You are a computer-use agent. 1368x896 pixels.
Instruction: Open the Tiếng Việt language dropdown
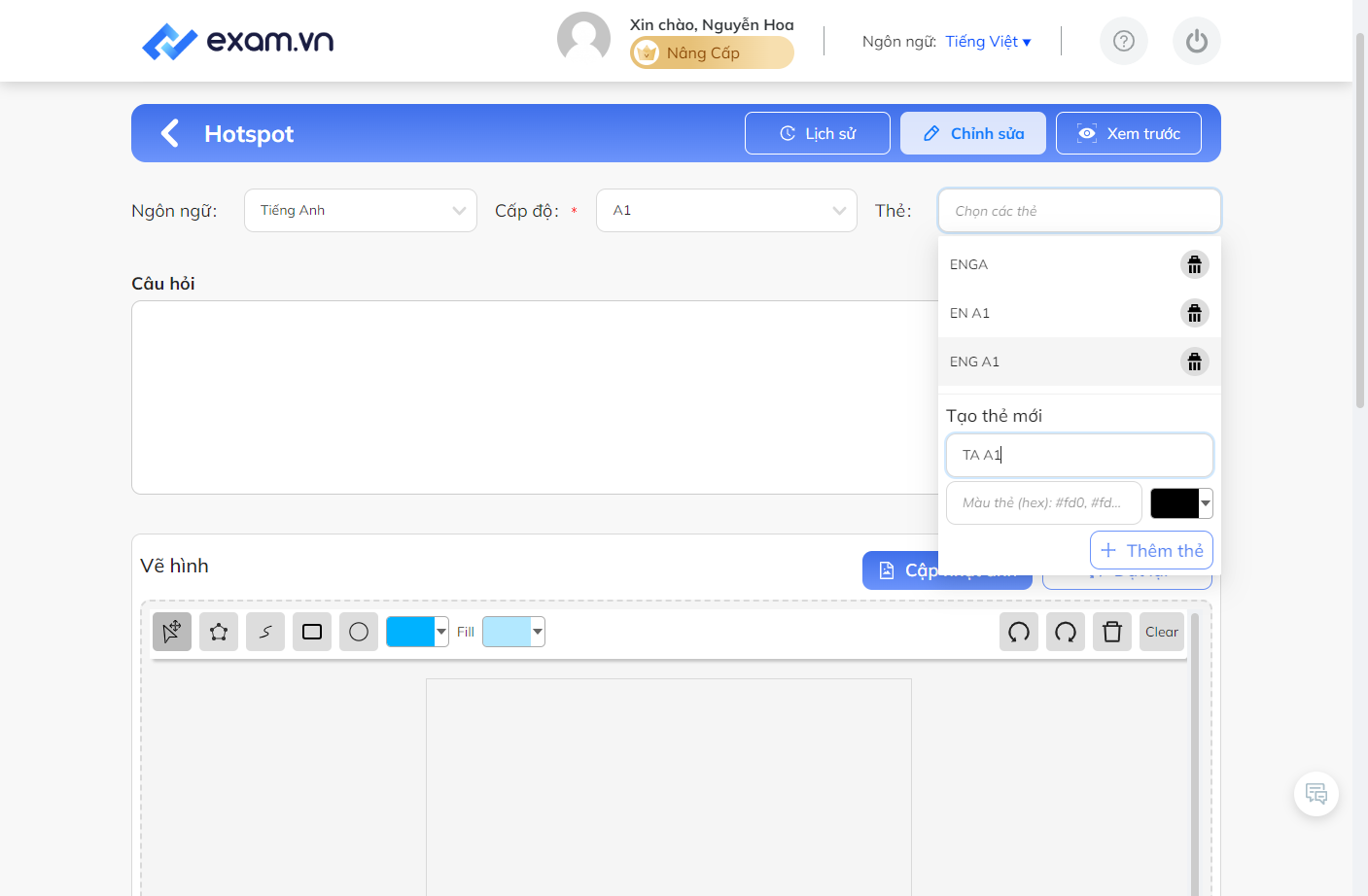[988, 42]
